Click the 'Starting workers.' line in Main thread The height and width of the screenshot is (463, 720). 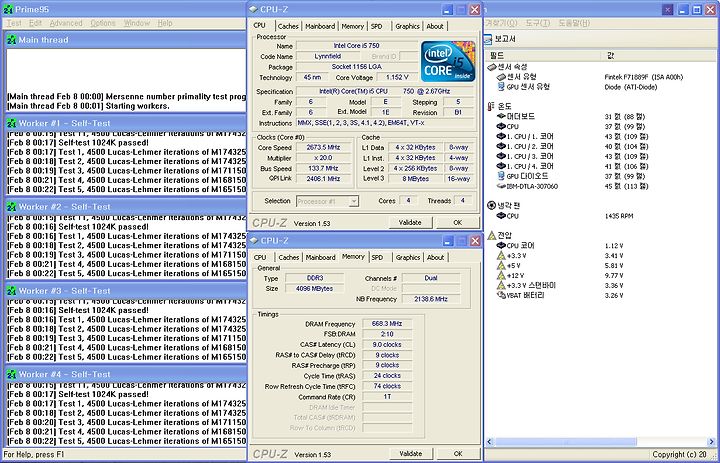[x=88, y=106]
